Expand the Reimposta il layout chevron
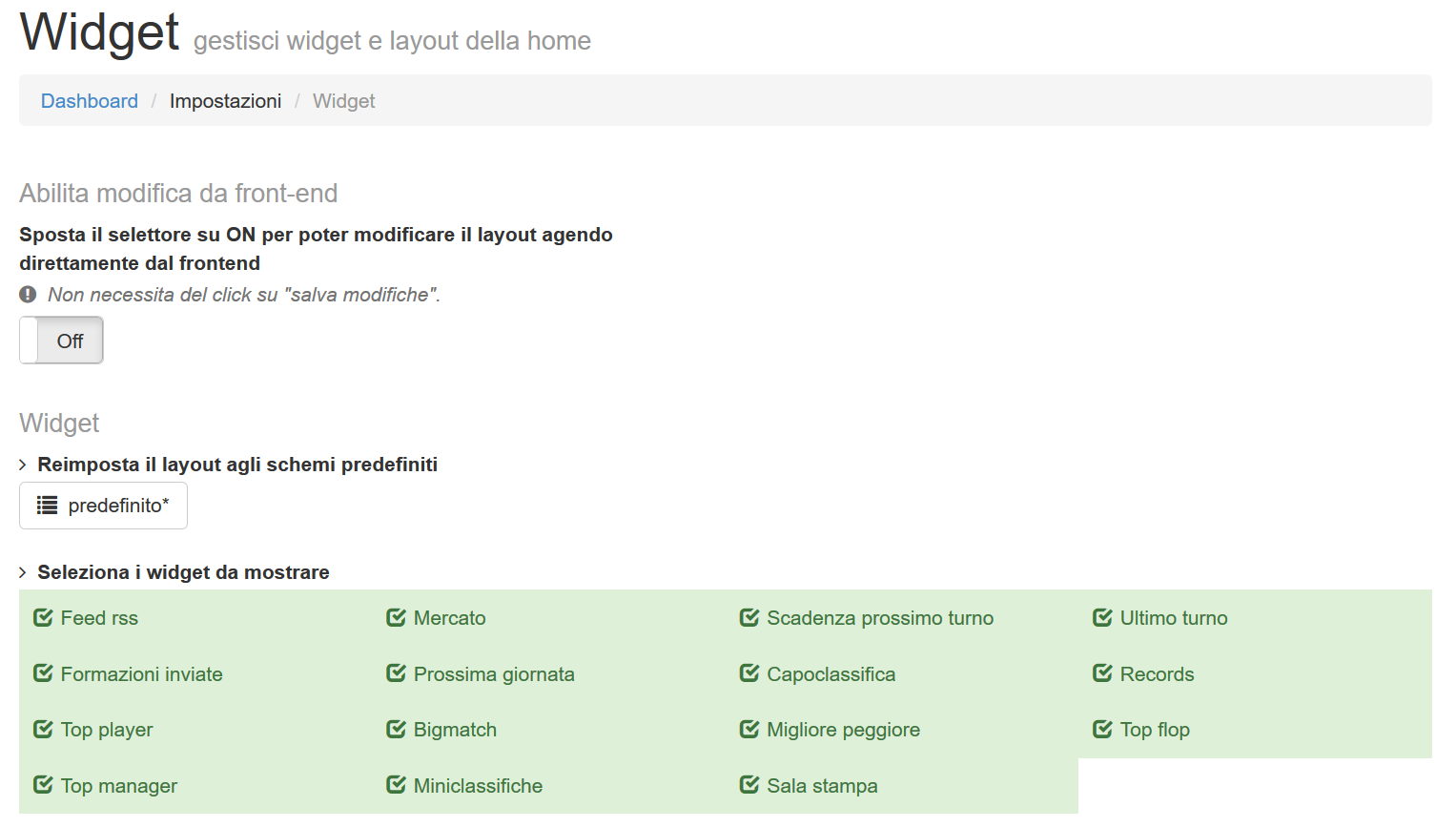Viewport: 1456px width, 827px height. coord(23,465)
